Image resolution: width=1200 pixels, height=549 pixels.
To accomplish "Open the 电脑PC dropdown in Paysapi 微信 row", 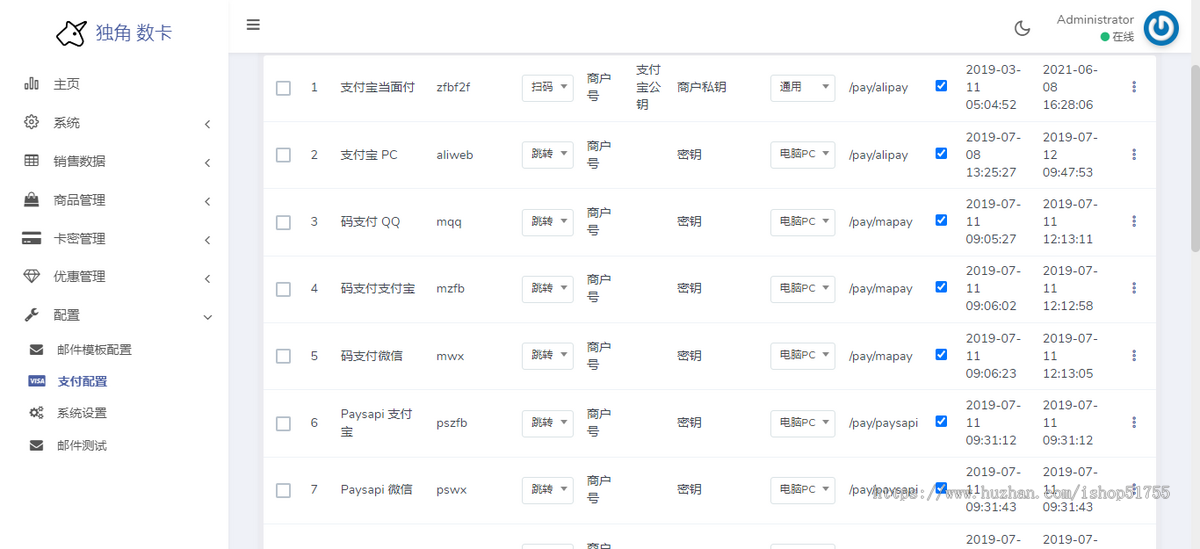I will point(802,489).
